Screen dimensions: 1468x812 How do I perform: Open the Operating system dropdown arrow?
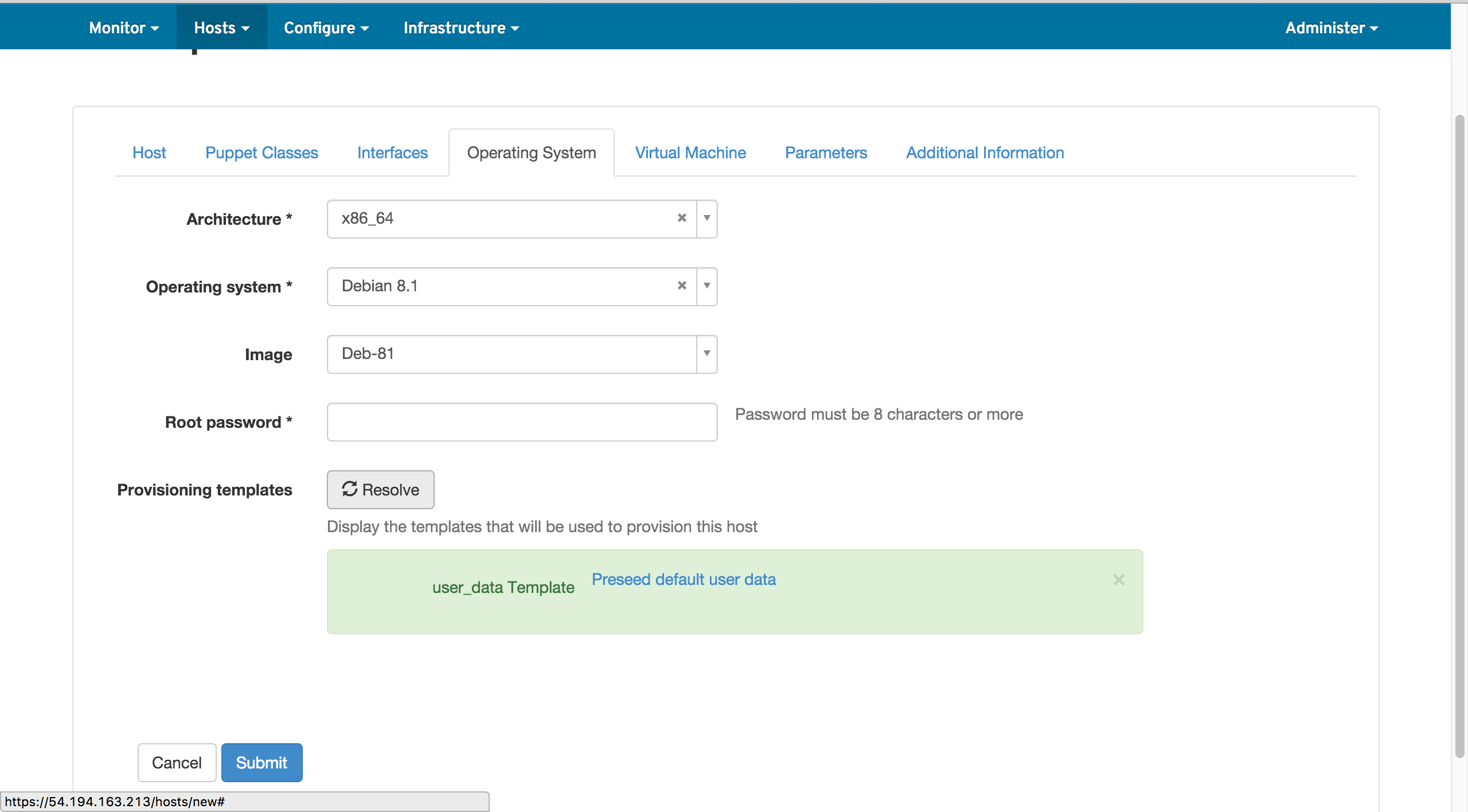707,286
